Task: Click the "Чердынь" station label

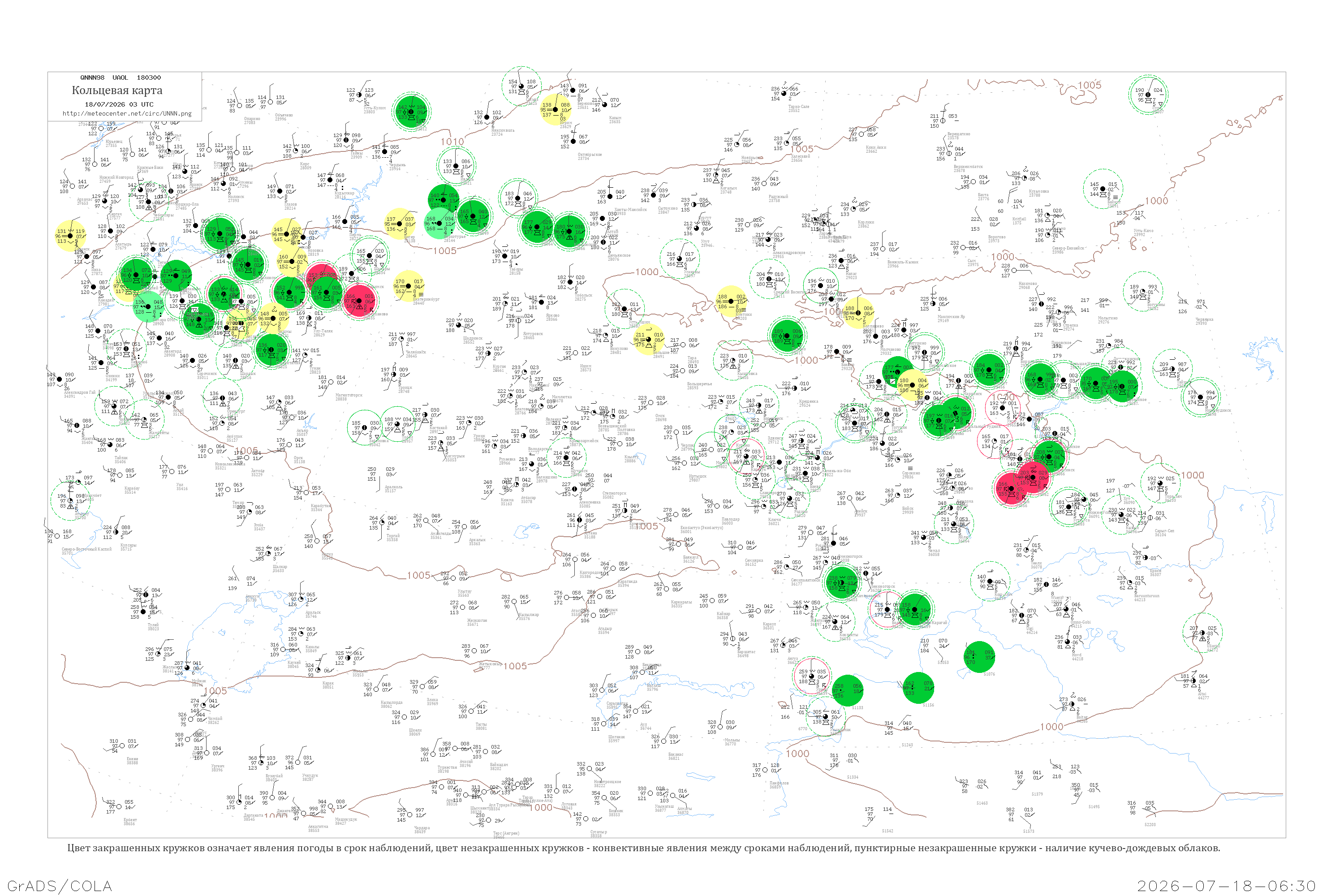Action: (397, 166)
